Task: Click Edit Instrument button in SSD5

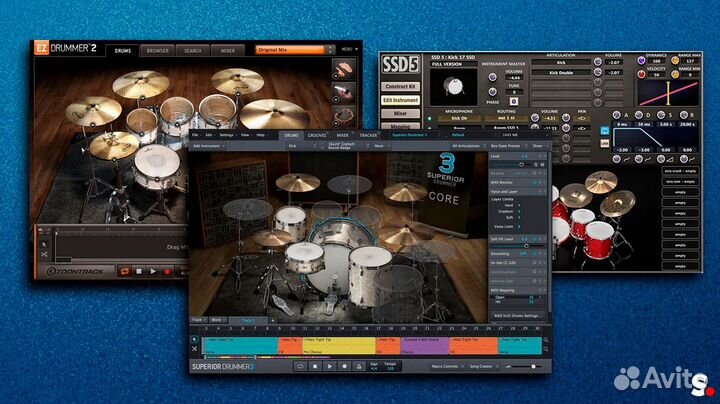Action: click(400, 100)
